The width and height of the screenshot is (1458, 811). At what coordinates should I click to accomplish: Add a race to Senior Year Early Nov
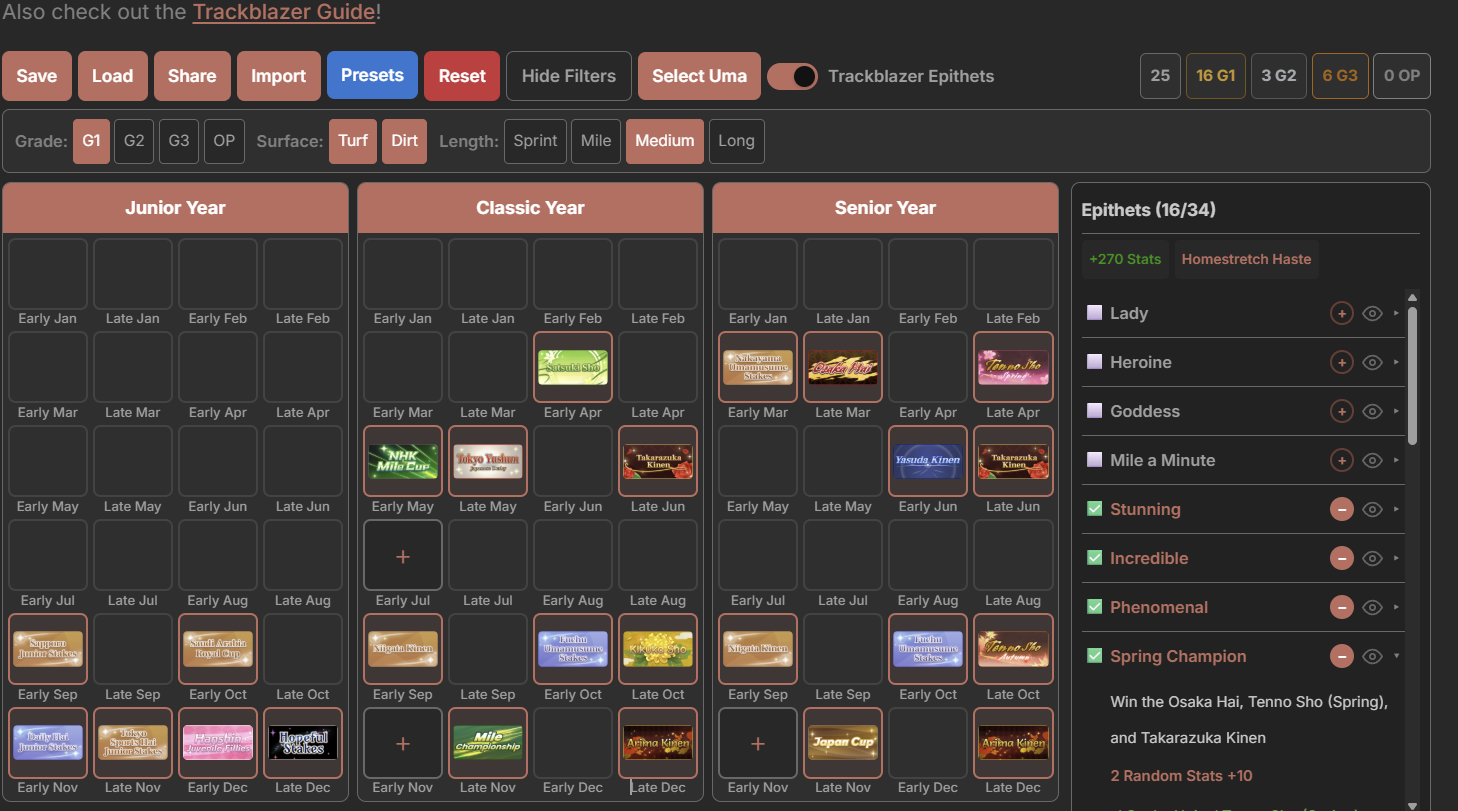pos(758,743)
